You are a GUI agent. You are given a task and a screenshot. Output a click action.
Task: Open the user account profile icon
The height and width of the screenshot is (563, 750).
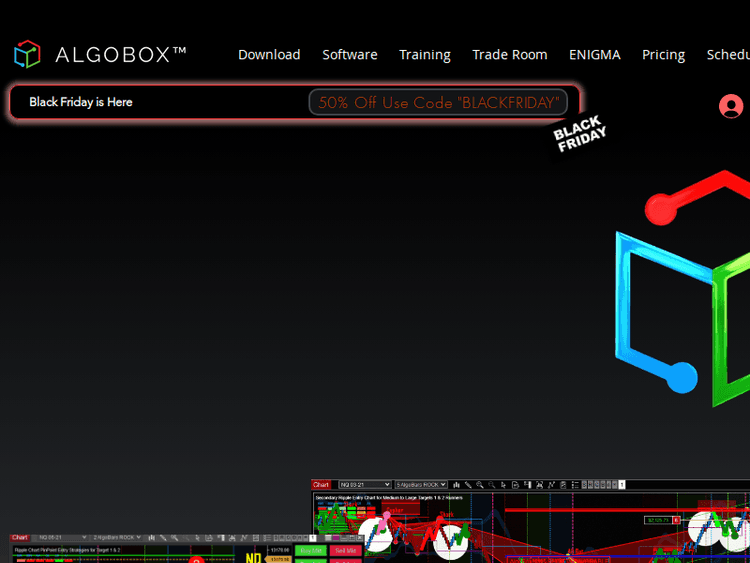[731, 106]
